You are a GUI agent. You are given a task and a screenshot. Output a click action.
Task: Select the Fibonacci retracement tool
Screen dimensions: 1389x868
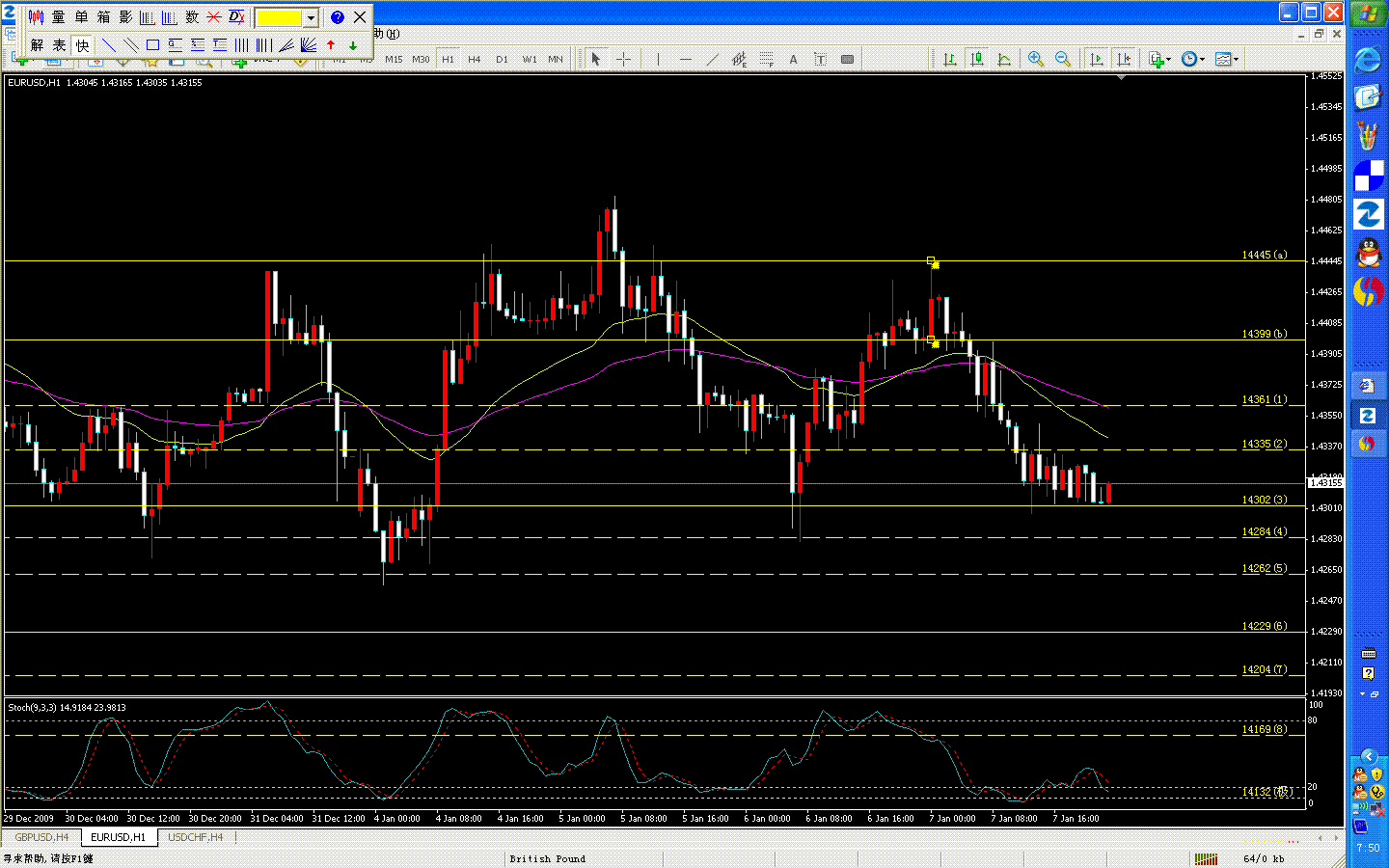coord(766,60)
